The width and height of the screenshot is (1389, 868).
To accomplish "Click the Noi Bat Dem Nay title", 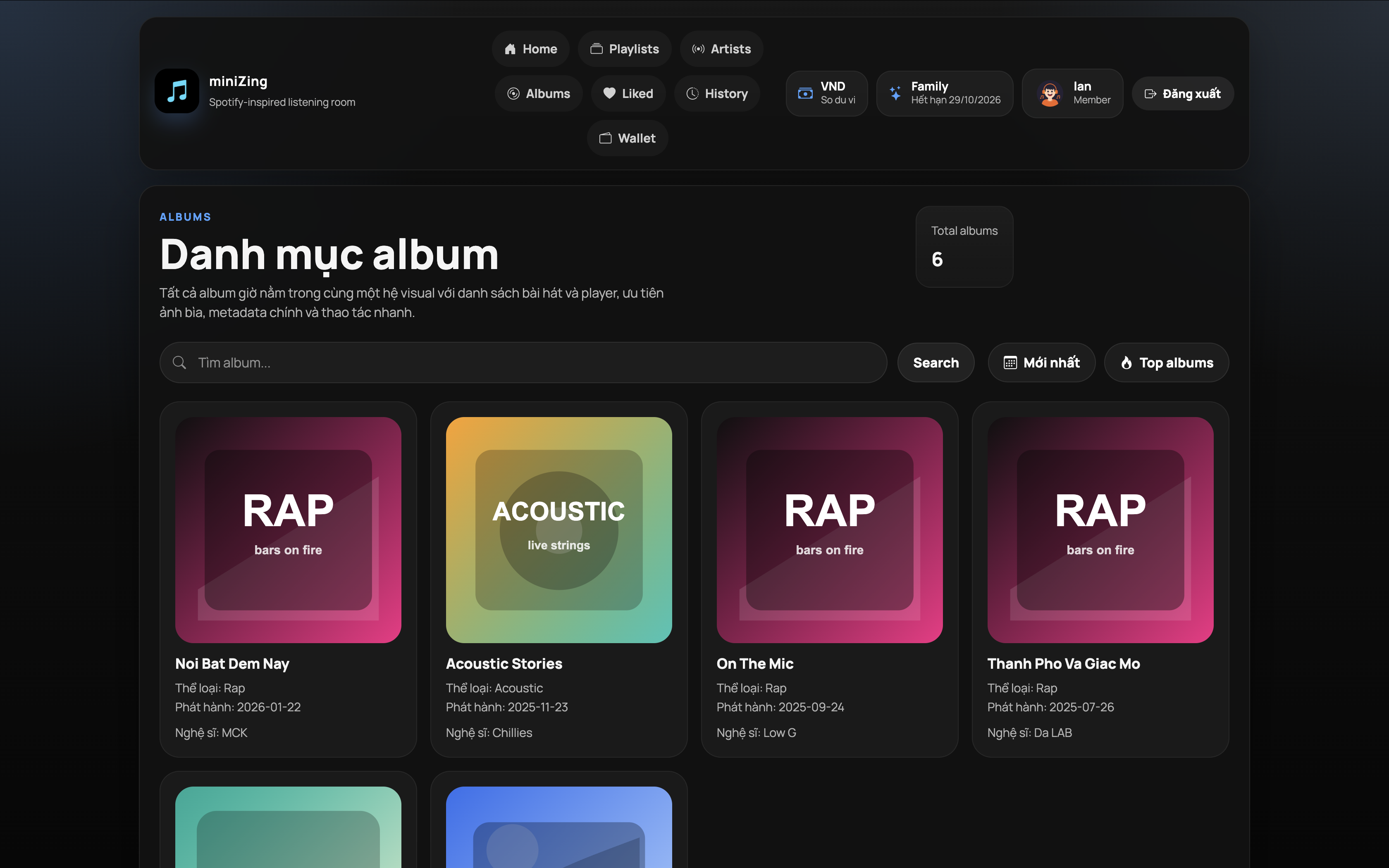I will click(x=232, y=664).
